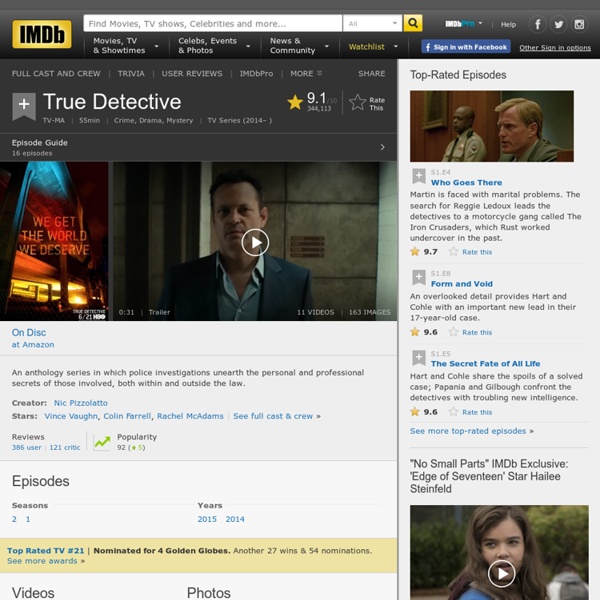Open the Who Goes There episode still image

coord(492,126)
